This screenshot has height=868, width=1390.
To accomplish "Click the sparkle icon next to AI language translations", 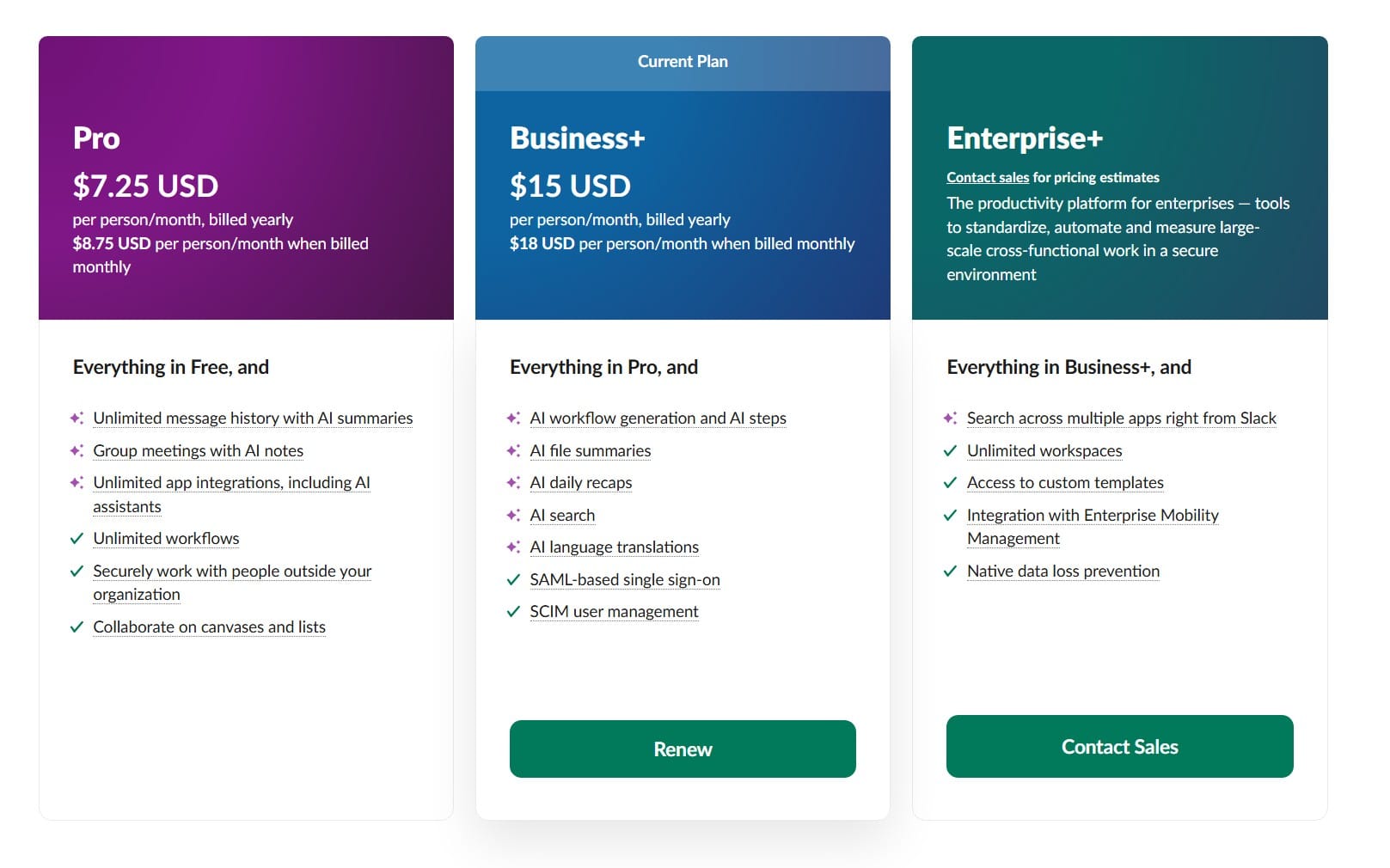I will pos(514,547).
